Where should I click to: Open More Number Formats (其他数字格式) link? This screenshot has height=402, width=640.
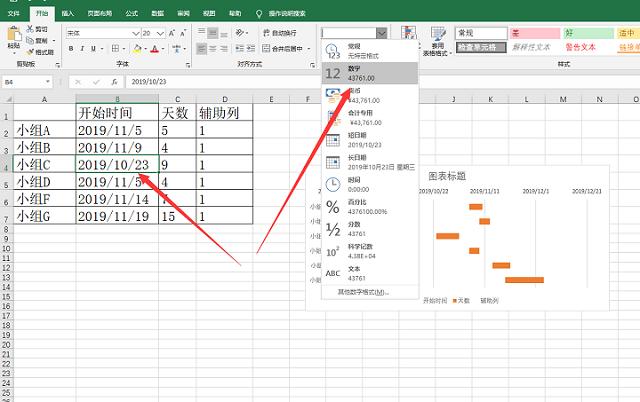click(363, 292)
